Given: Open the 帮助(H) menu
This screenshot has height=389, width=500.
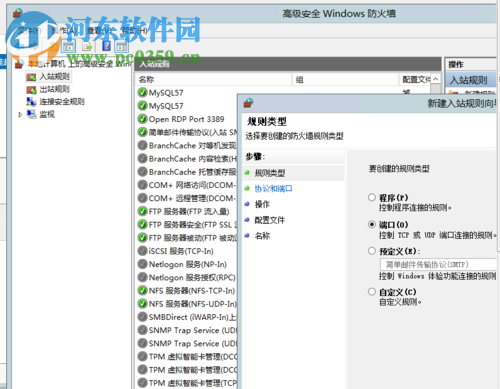Looking at the screenshot, I should [x=135, y=31].
